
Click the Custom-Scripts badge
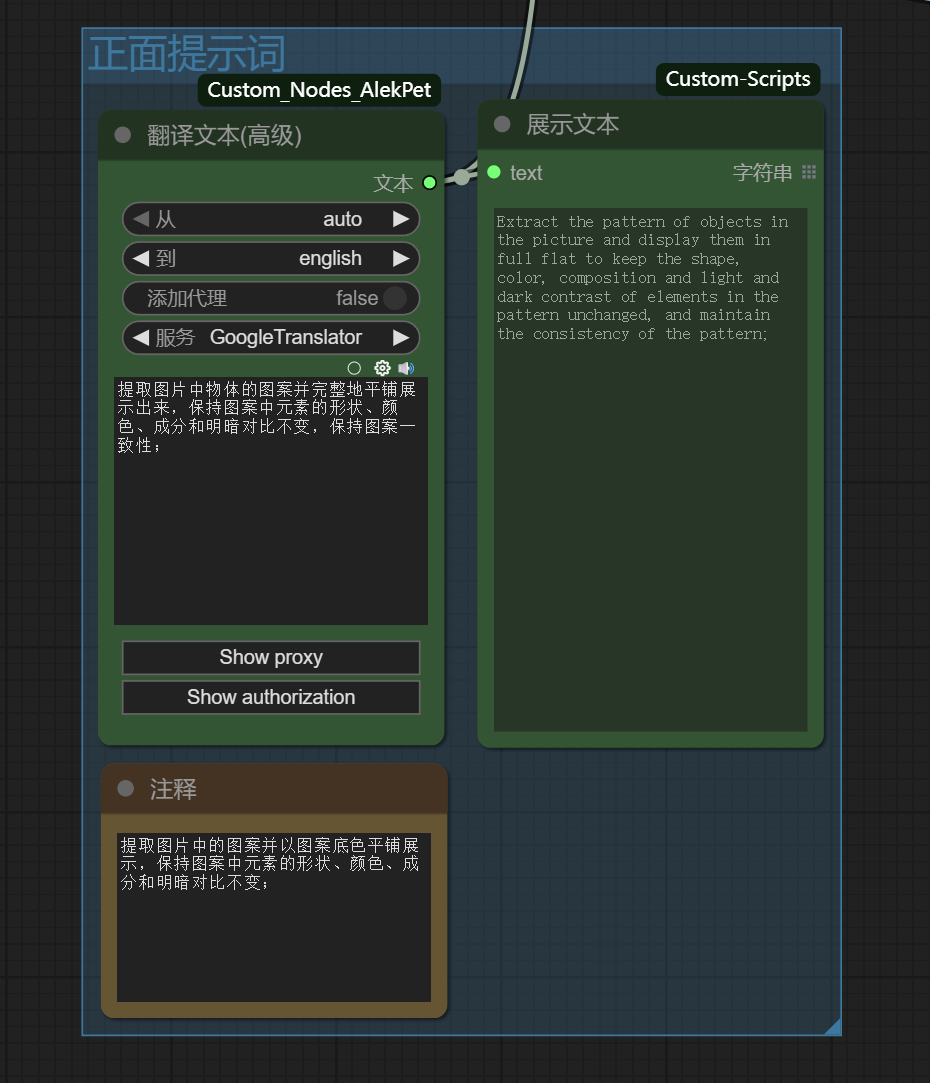click(738, 79)
